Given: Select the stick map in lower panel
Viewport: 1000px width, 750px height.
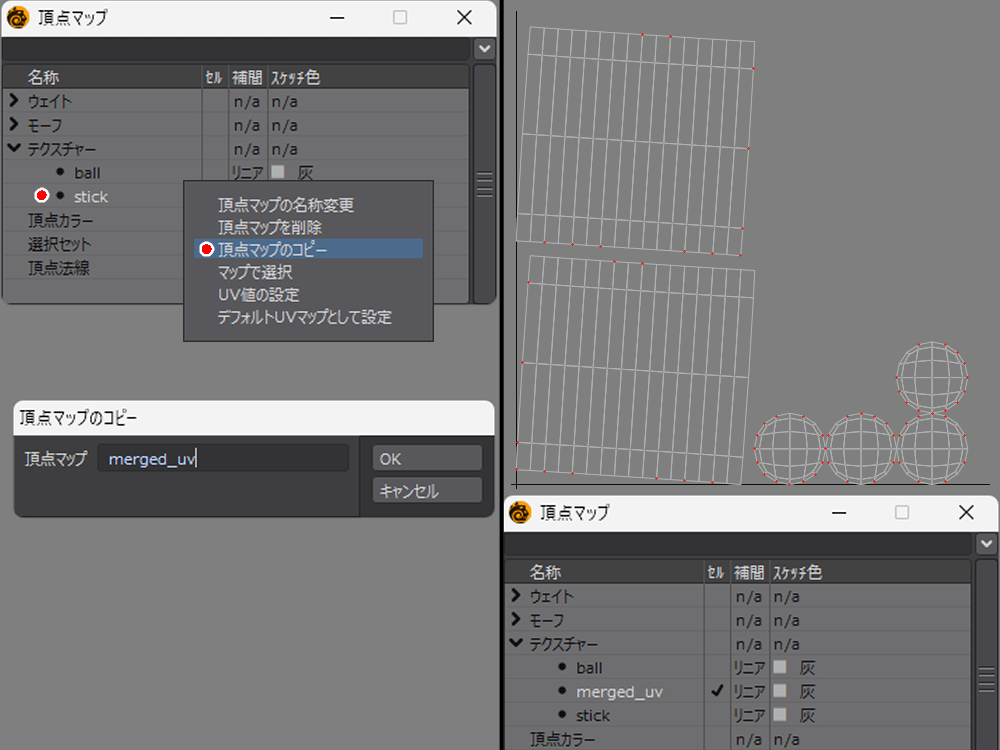Looking at the screenshot, I should (593, 715).
